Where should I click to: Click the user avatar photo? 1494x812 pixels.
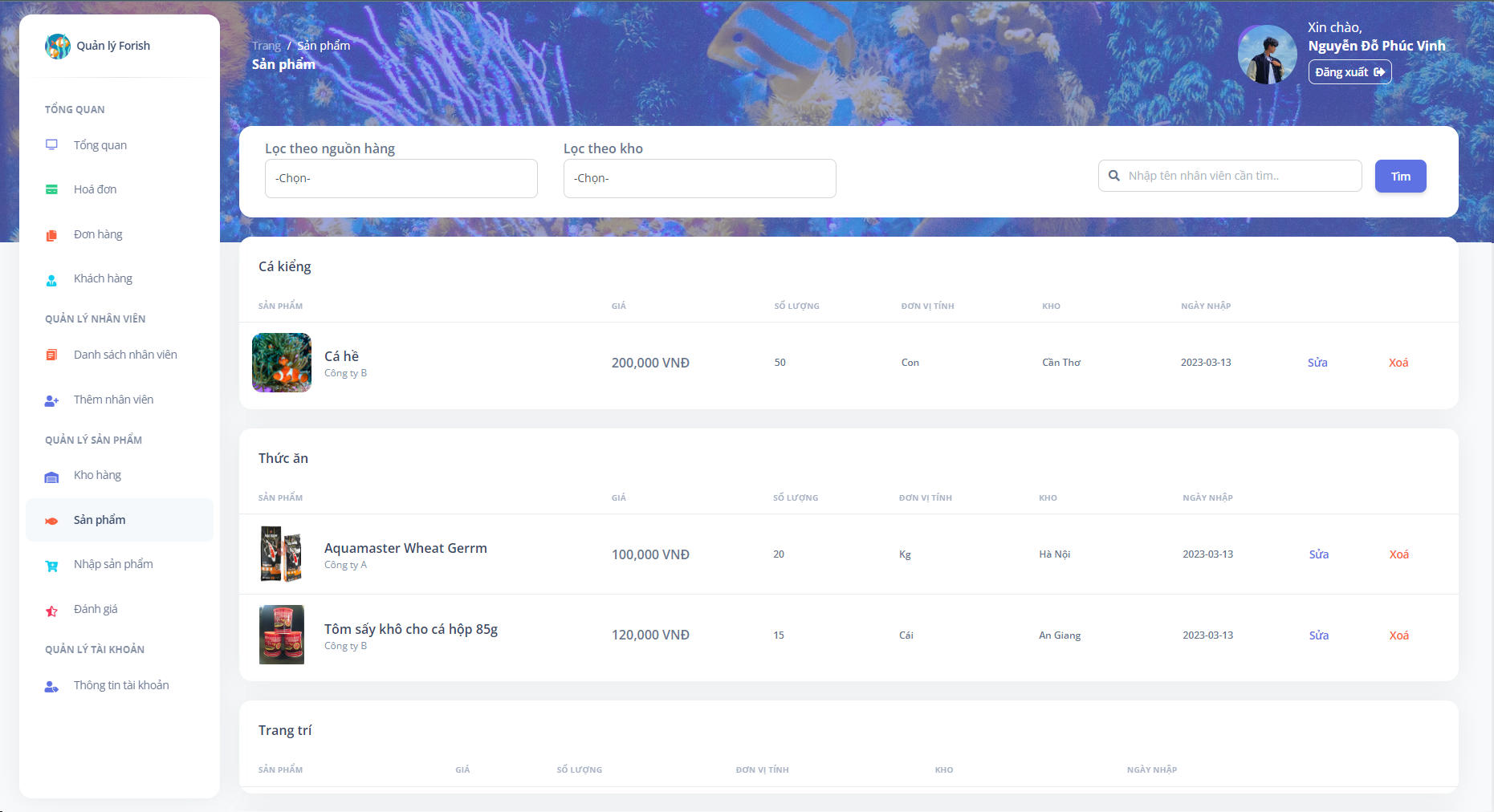(1267, 55)
